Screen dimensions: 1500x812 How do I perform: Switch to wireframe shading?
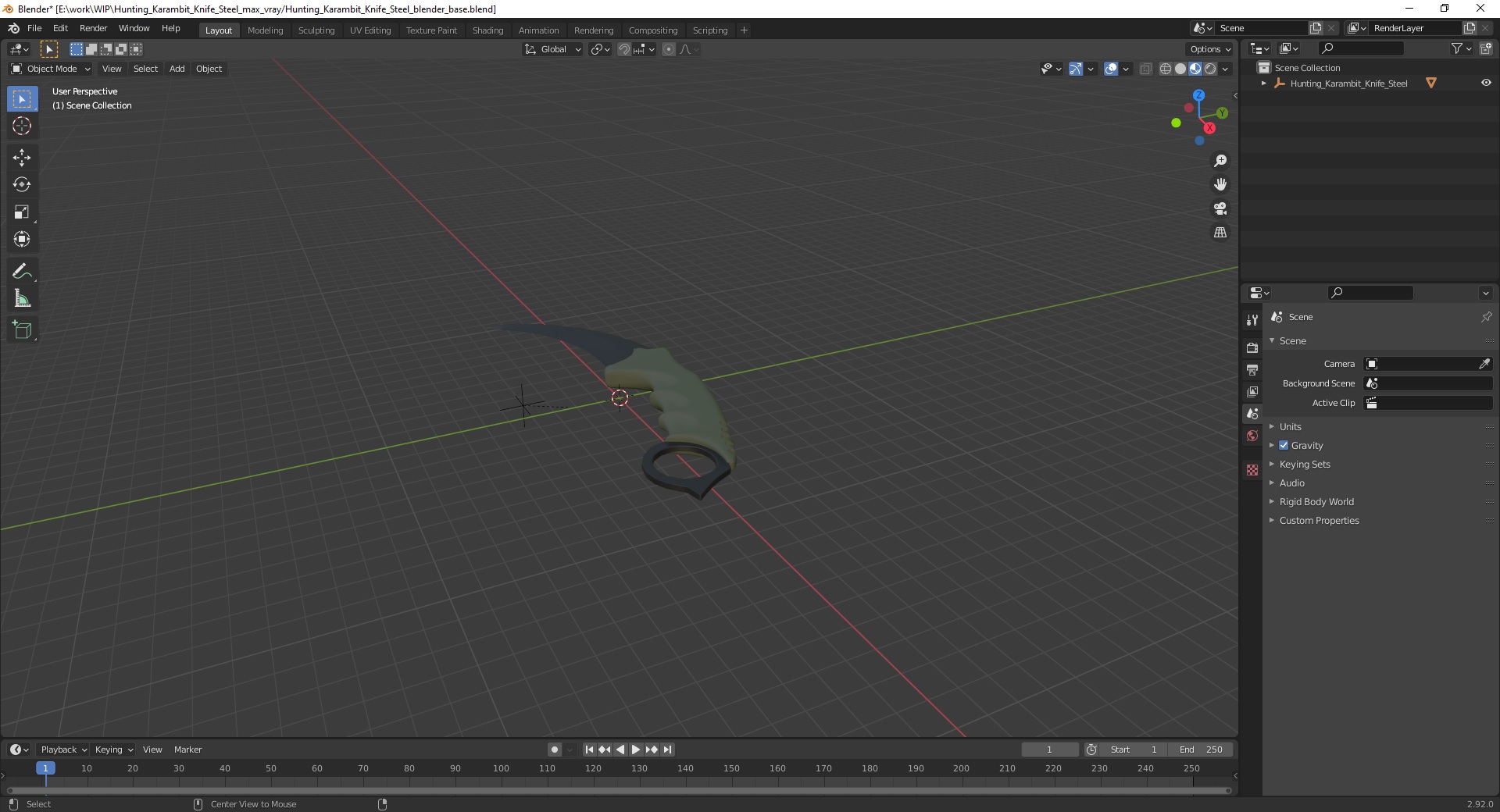point(1166,69)
